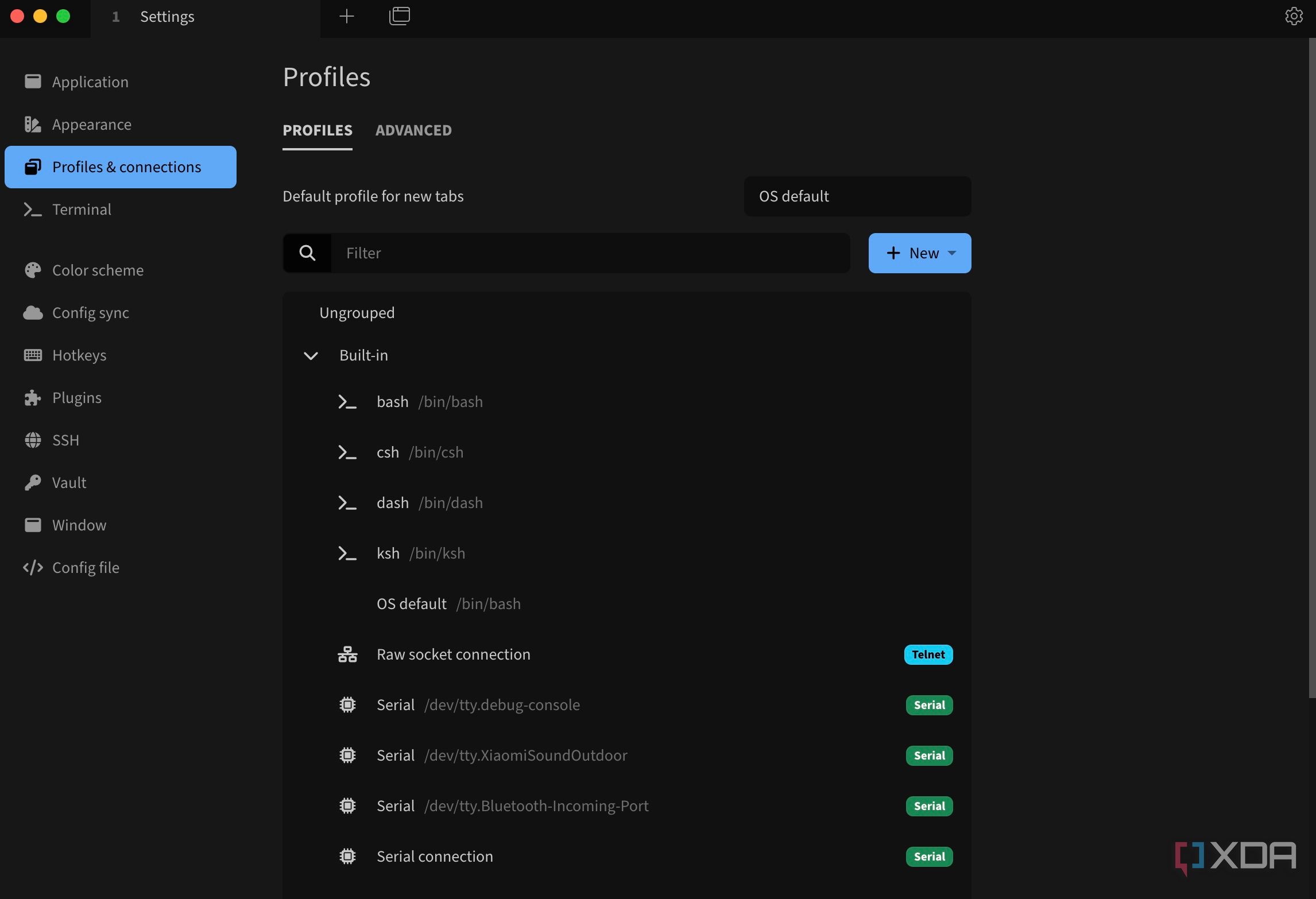The height and width of the screenshot is (899, 1316).
Task: Click the Config sync cloud icon
Action: [x=33, y=313]
